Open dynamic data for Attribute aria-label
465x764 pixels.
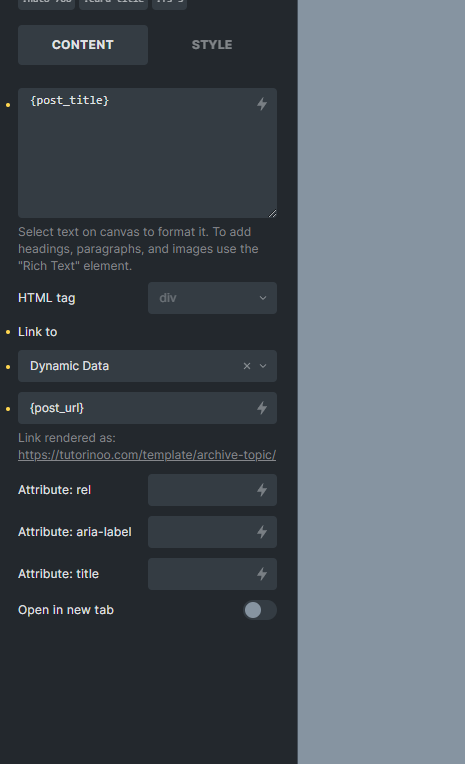pos(262,532)
